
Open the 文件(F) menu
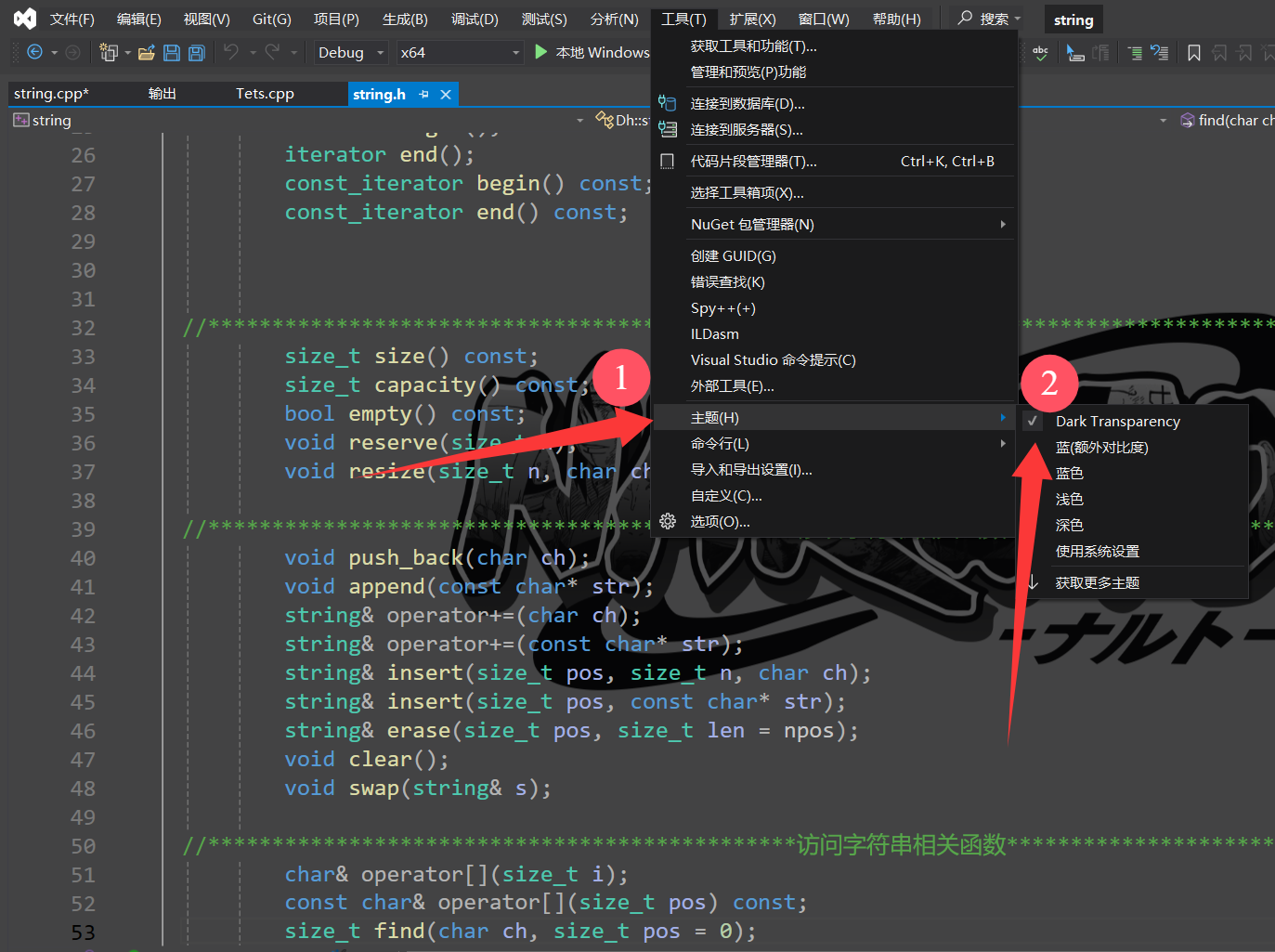72,19
